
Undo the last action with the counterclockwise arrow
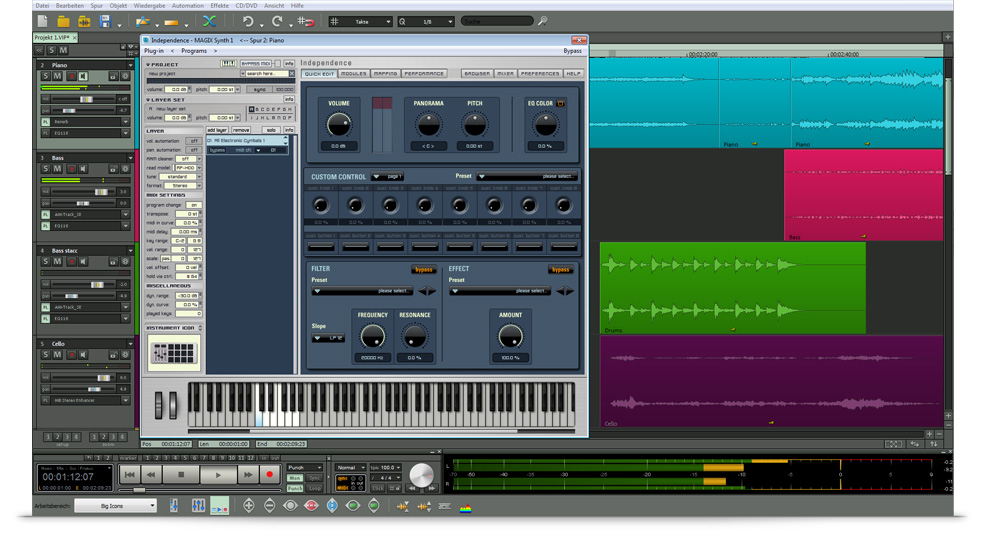(x=248, y=21)
